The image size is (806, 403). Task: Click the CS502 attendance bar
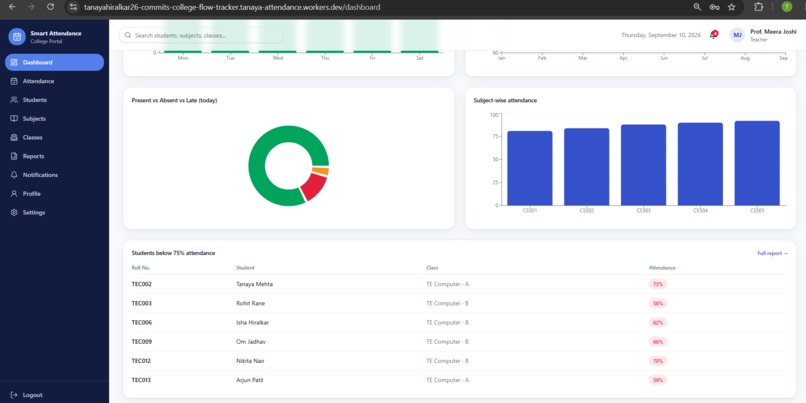(587, 167)
